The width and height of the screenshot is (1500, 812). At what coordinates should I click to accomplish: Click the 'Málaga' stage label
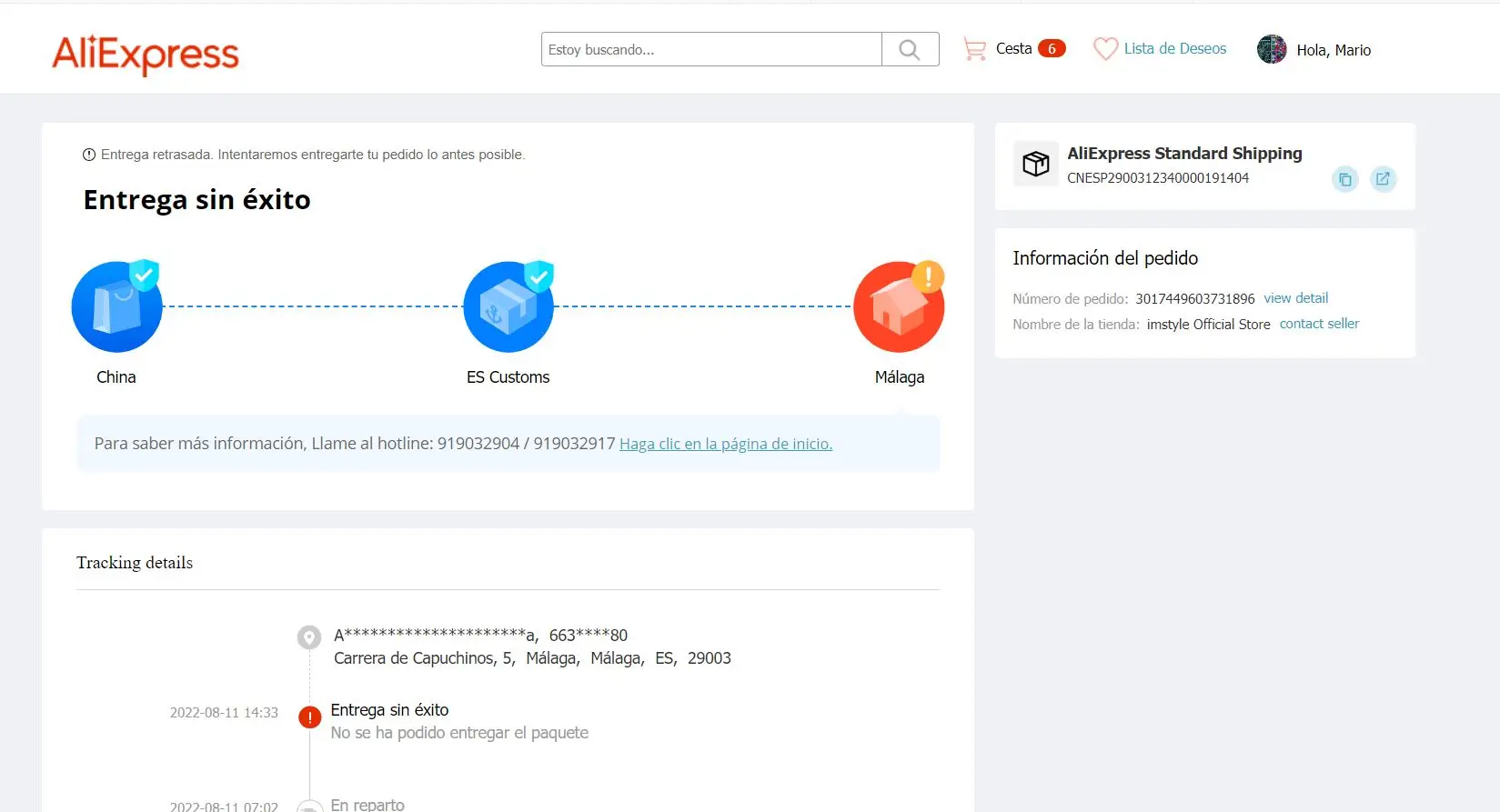point(900,377)
